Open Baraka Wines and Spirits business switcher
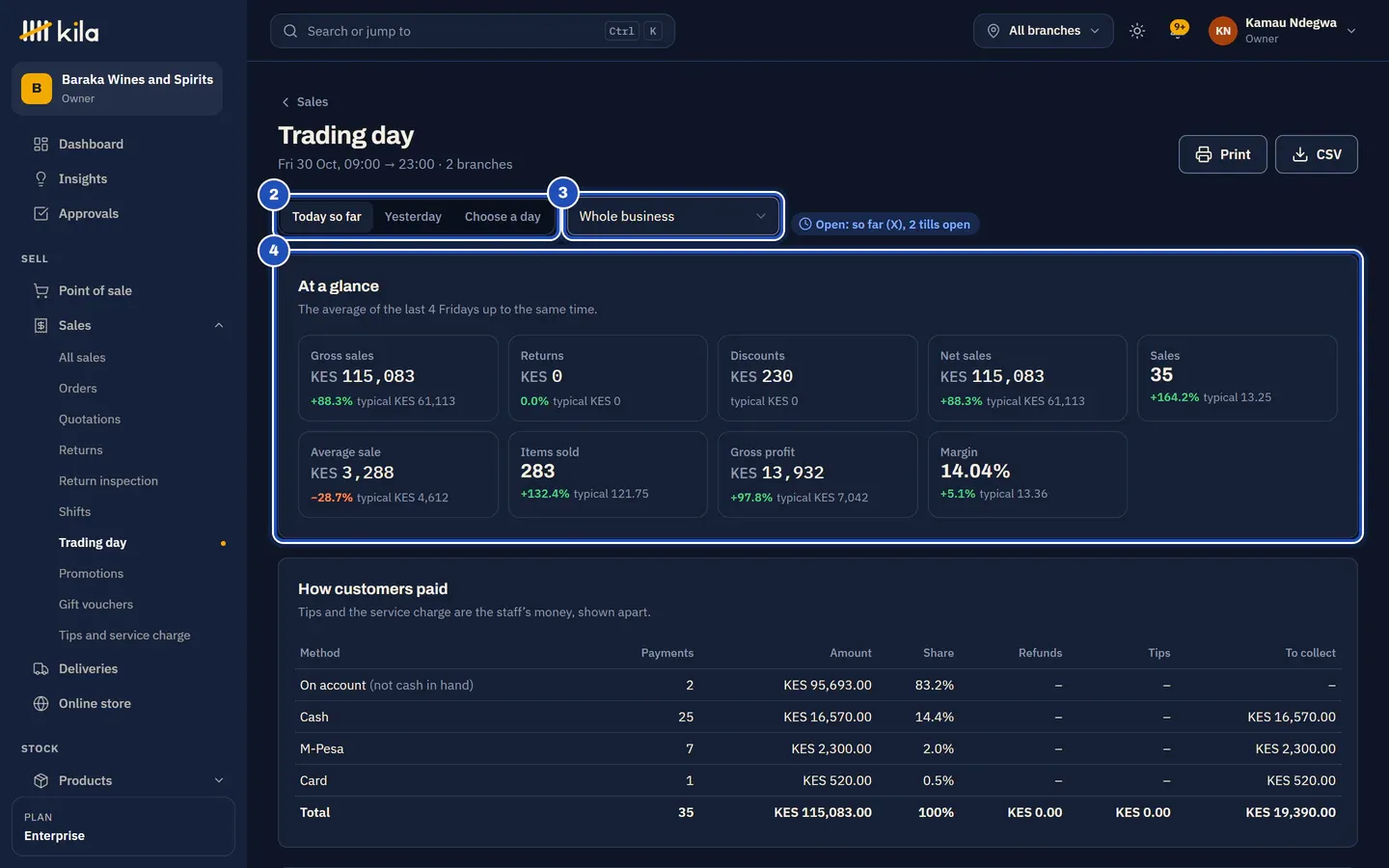 coord(117,89)
